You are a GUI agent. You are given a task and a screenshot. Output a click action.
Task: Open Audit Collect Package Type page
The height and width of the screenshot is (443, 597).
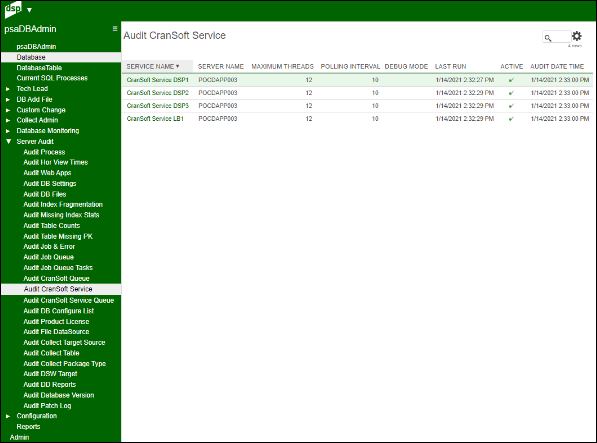pyautogui.click(x=65, y=364)
